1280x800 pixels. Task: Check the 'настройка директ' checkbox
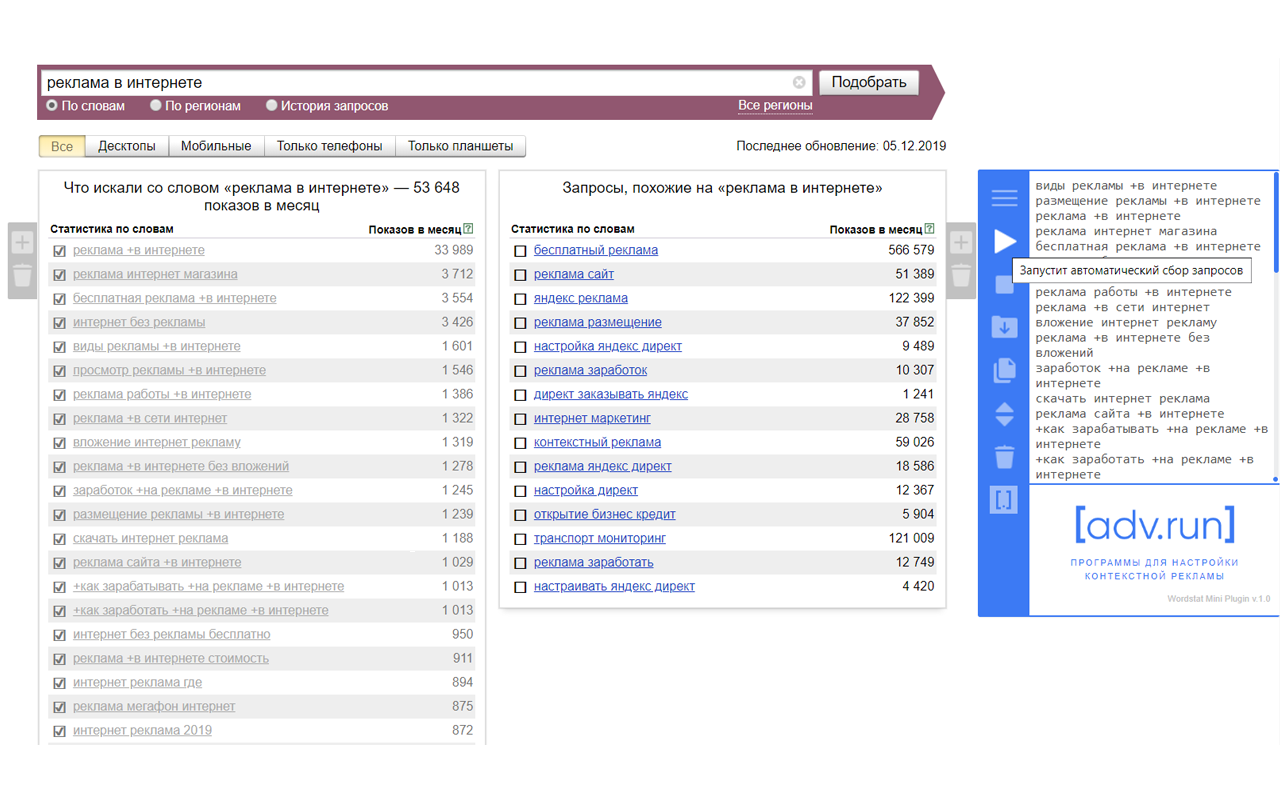tap(520, 491)
